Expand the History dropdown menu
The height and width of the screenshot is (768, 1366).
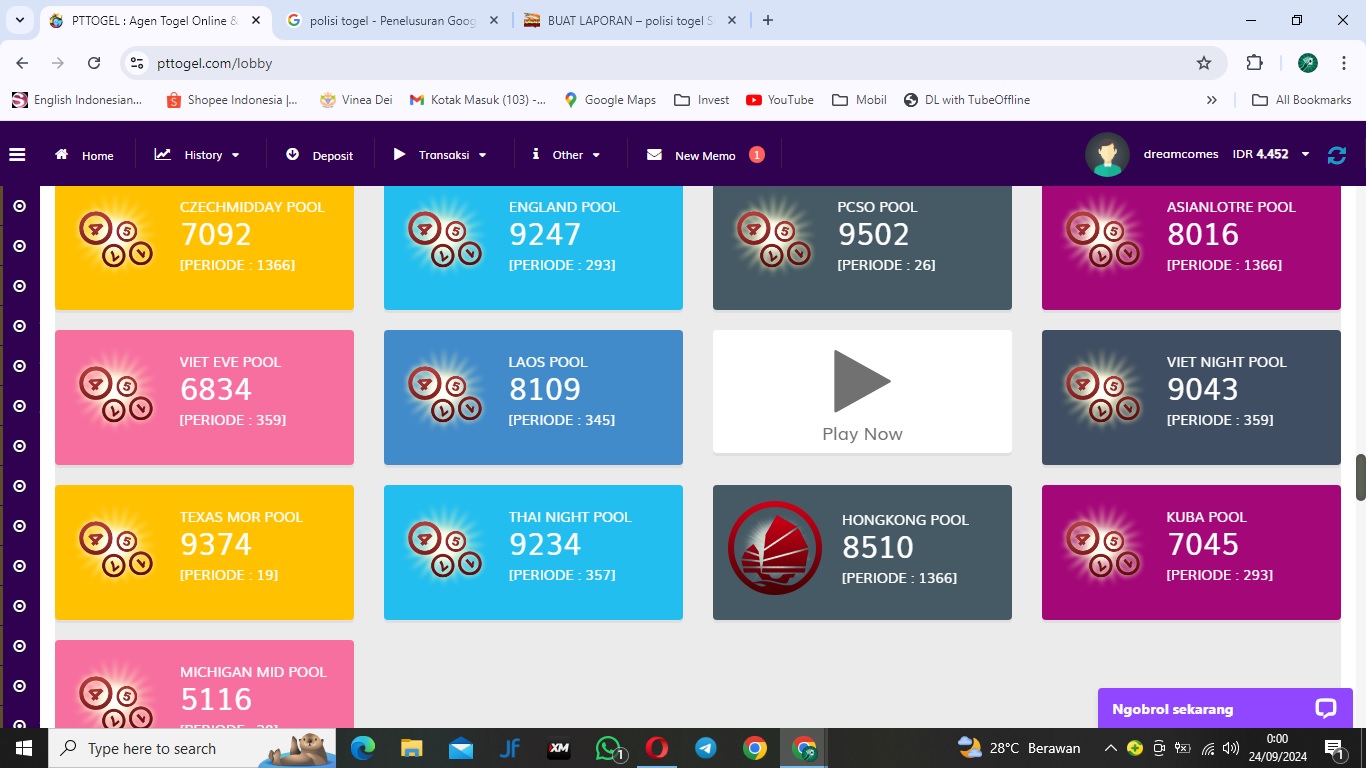(198, 155)
